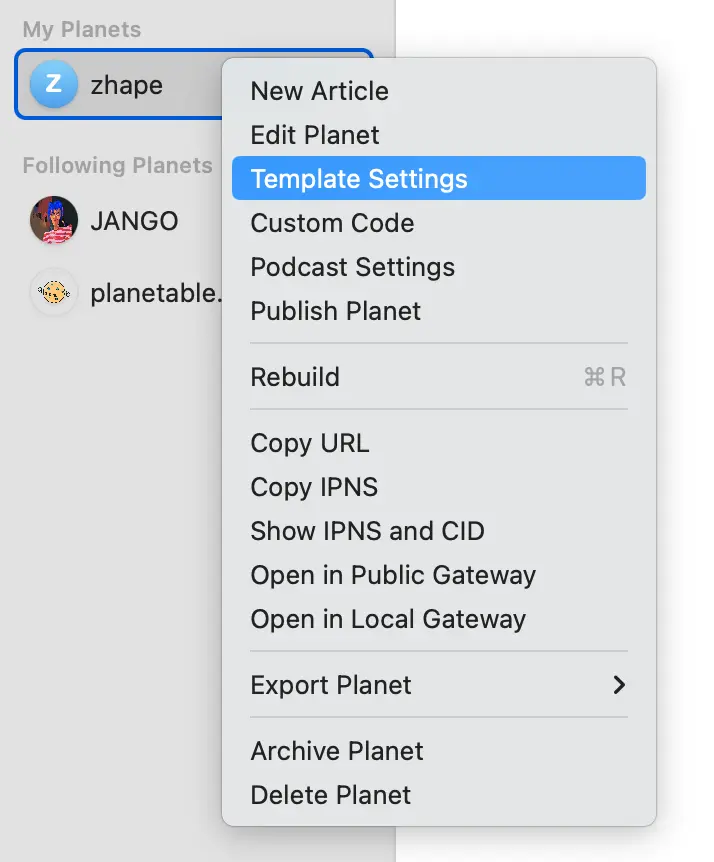The height and width of the screenshot is (862, 714).
Task: Select Custom Code
Action: pos(332,223)
